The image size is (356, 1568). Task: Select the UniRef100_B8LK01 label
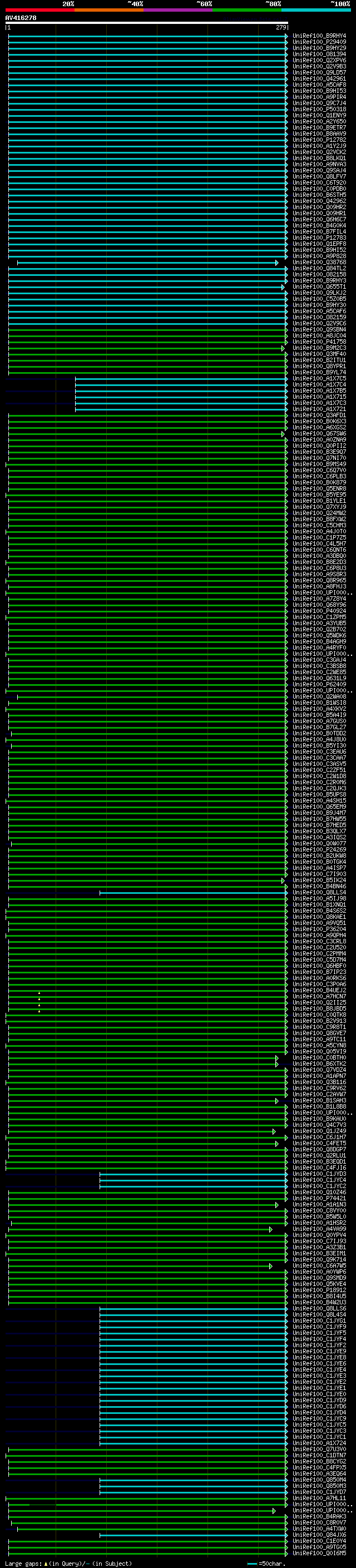pos(319,159)
